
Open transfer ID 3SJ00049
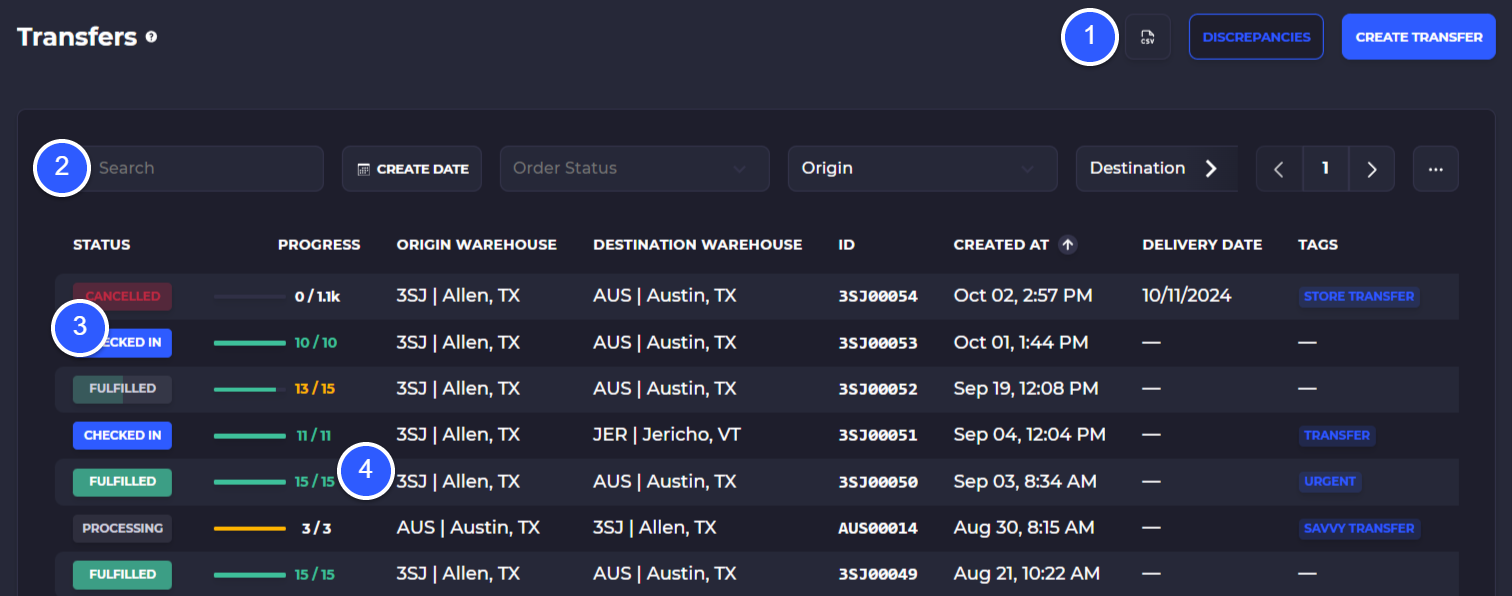pyautogui.click(x=878, y=575)
